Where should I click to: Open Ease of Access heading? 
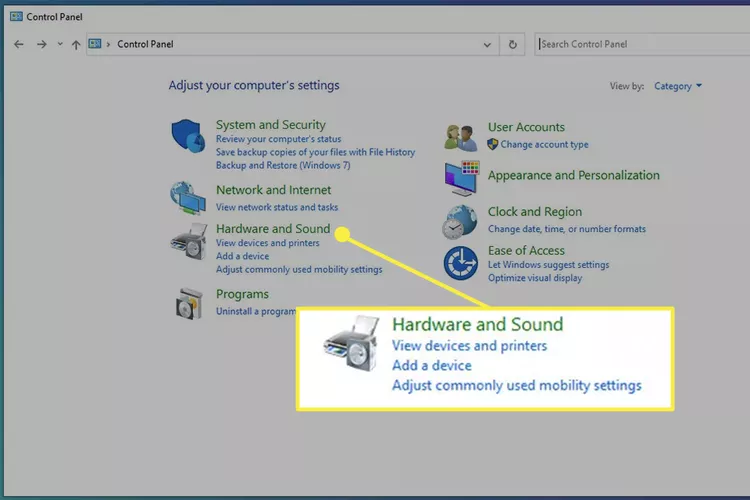coord(526,251)
